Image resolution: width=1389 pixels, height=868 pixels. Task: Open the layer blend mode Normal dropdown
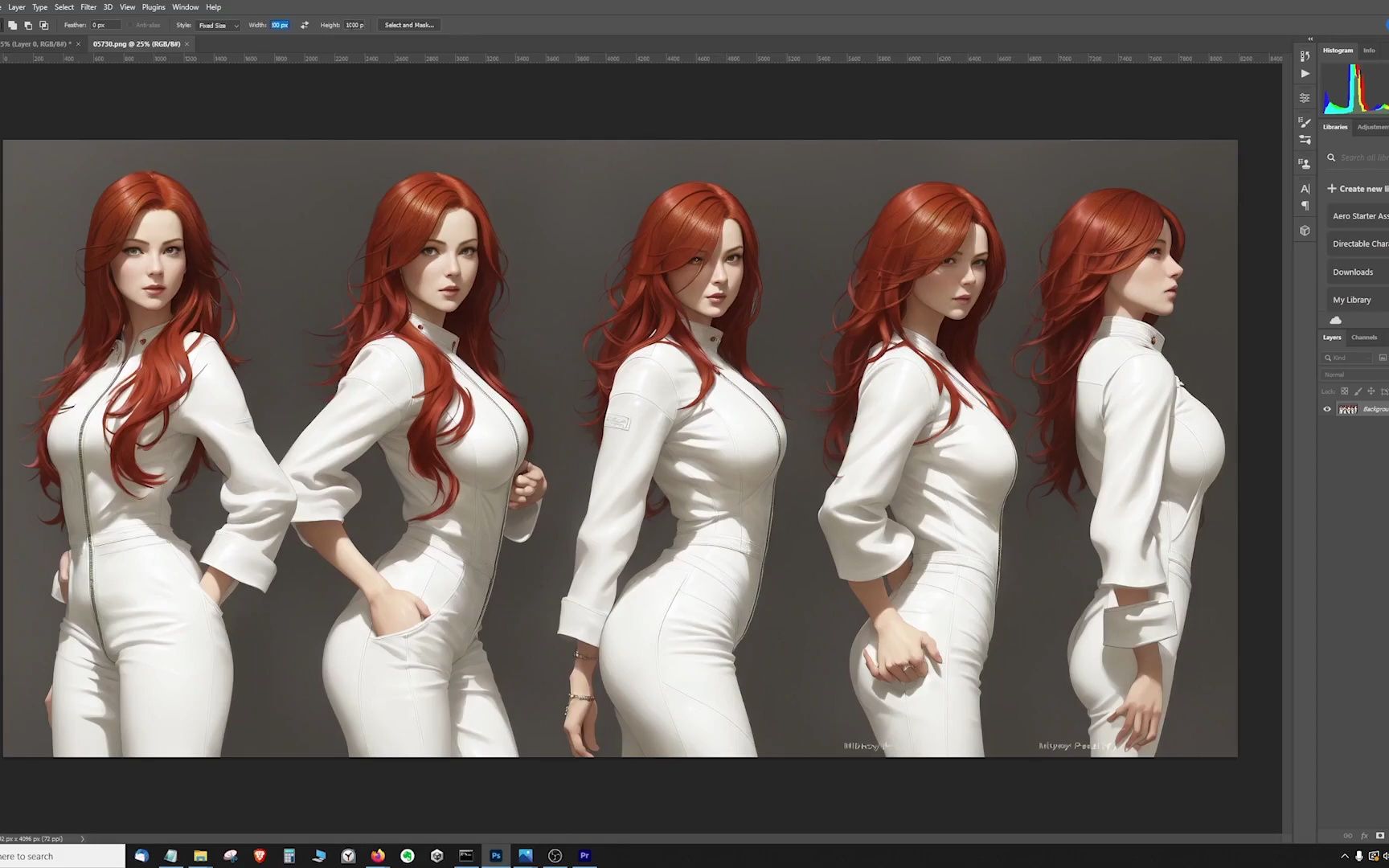pyautogui.click(x=1354, y=375)
